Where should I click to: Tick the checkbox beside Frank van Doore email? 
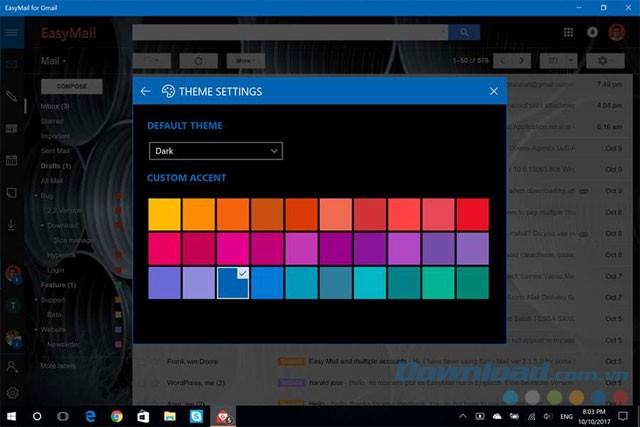tap(142, 360)
